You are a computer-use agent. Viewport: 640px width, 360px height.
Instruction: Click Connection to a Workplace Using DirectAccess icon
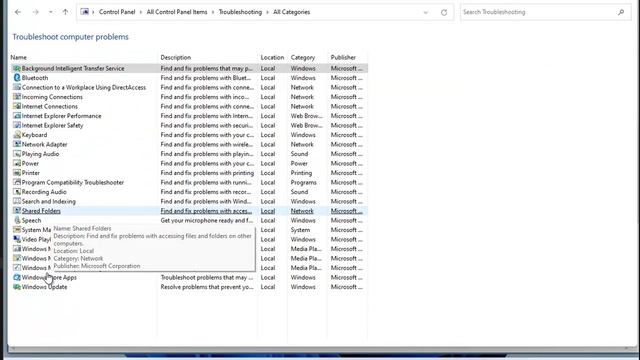click(x=17, y=87)
